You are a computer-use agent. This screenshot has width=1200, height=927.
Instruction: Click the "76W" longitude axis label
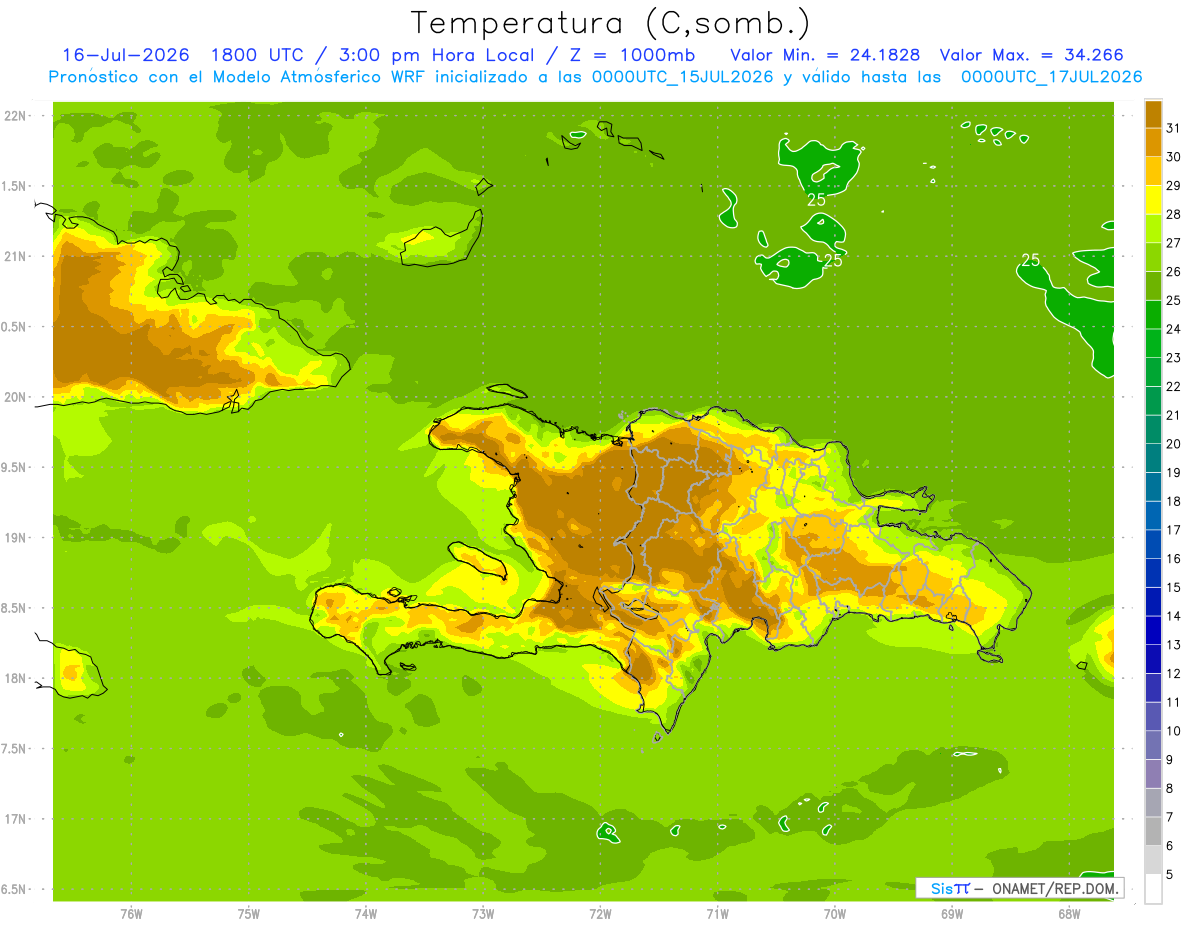pos(131,914)
